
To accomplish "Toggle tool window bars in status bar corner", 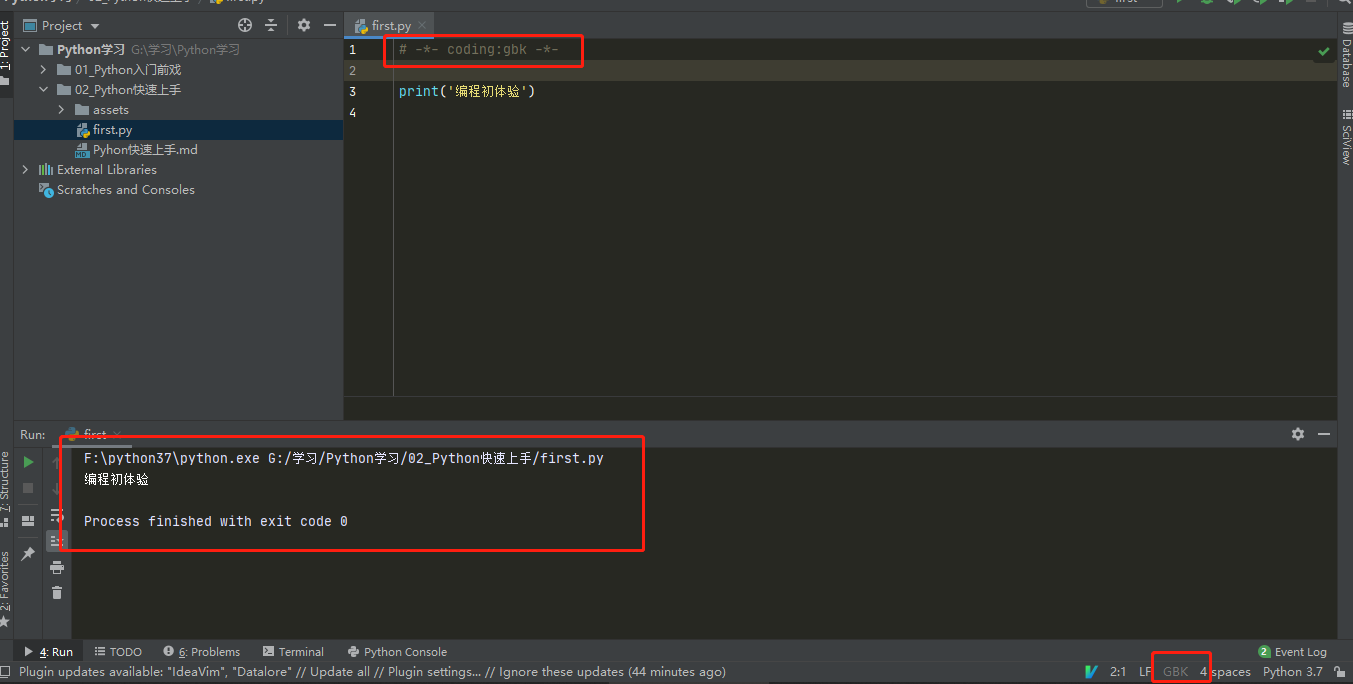I will 7,672.
